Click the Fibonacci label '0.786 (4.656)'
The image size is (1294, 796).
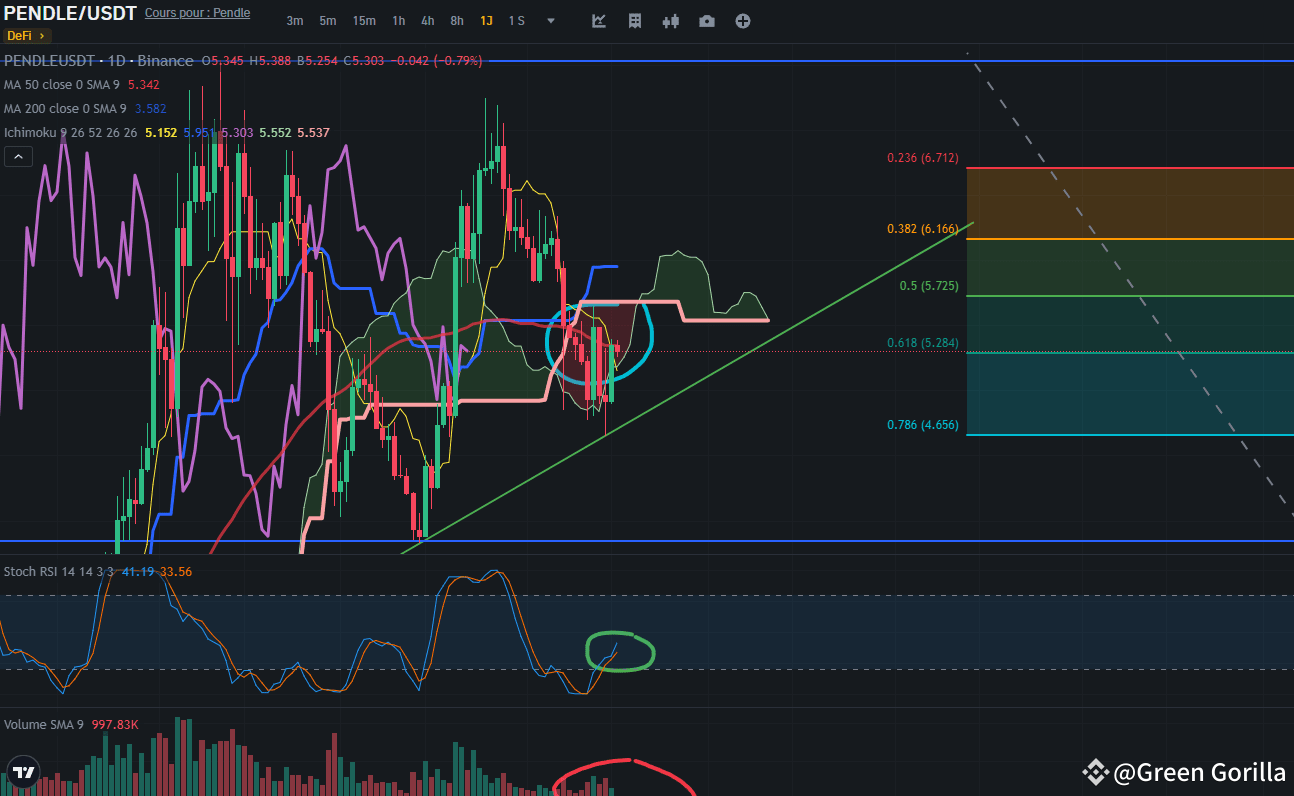point(922,425)
